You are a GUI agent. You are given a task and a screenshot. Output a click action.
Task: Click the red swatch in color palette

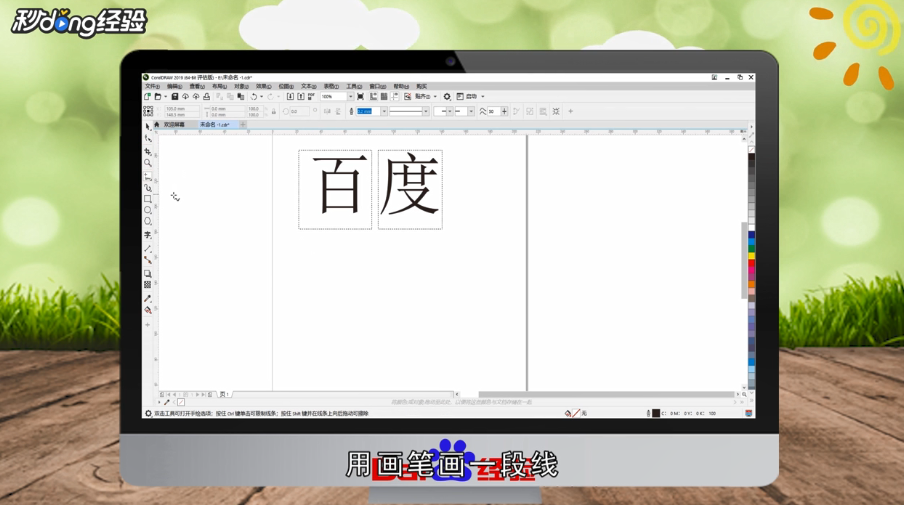pos(751,263)
